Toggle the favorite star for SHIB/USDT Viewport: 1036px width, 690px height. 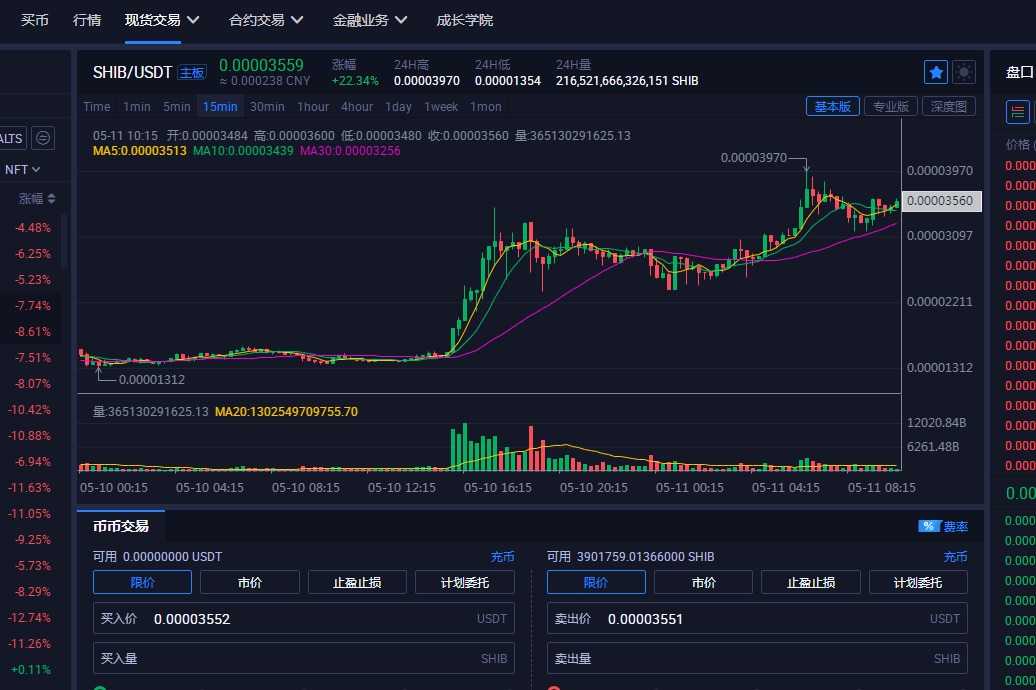point(935,72)
